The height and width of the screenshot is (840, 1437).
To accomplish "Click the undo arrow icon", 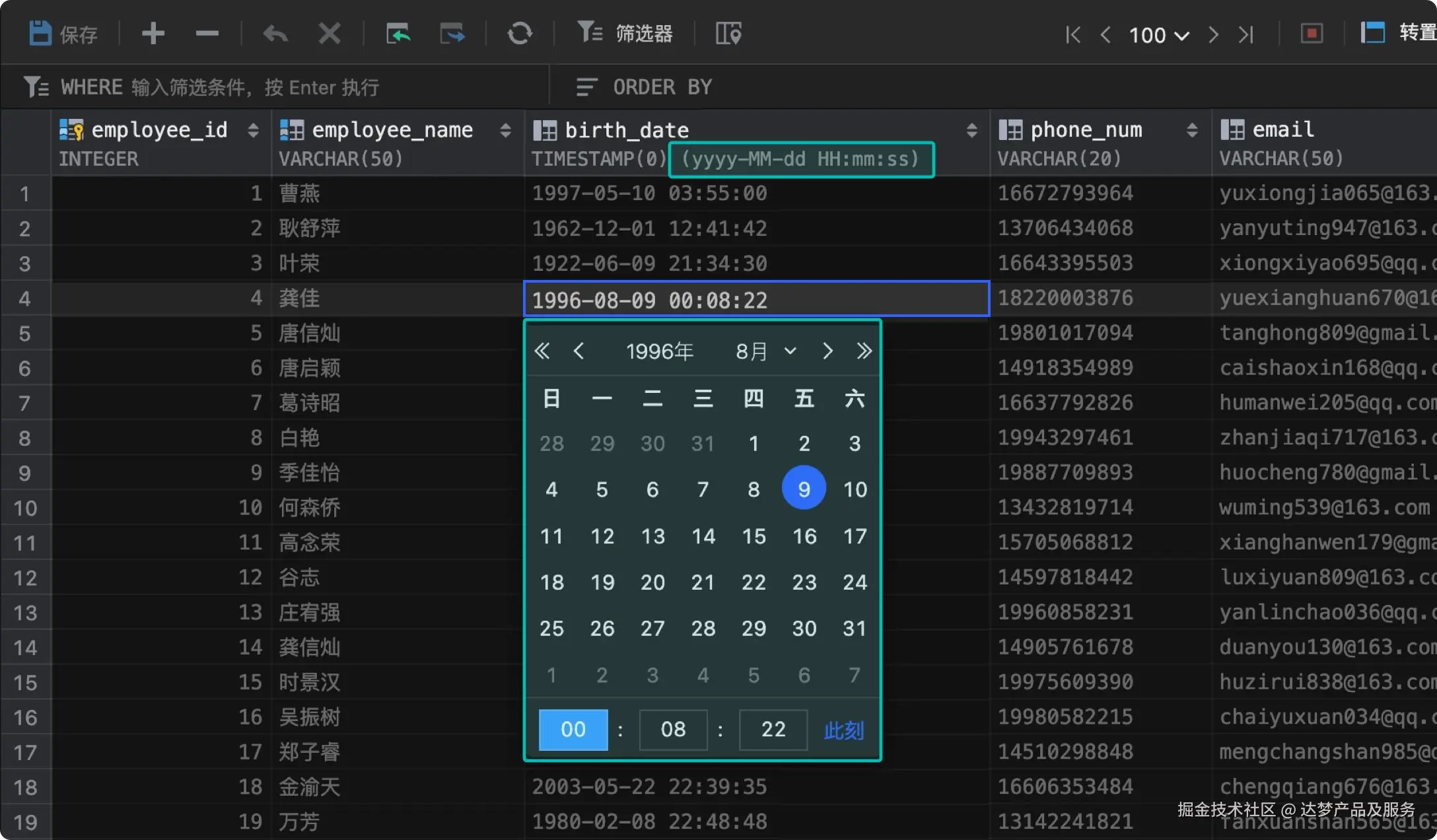I will click(275, 33).
